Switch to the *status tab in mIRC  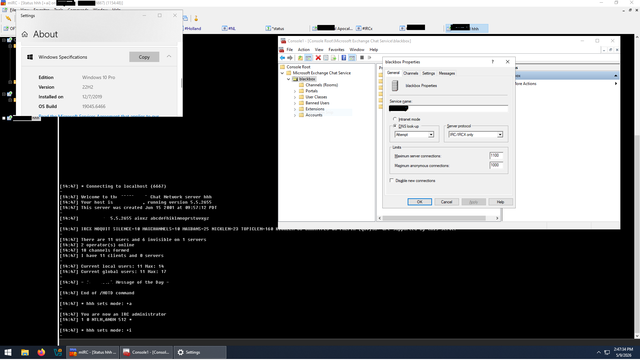(x=275, y=29)
